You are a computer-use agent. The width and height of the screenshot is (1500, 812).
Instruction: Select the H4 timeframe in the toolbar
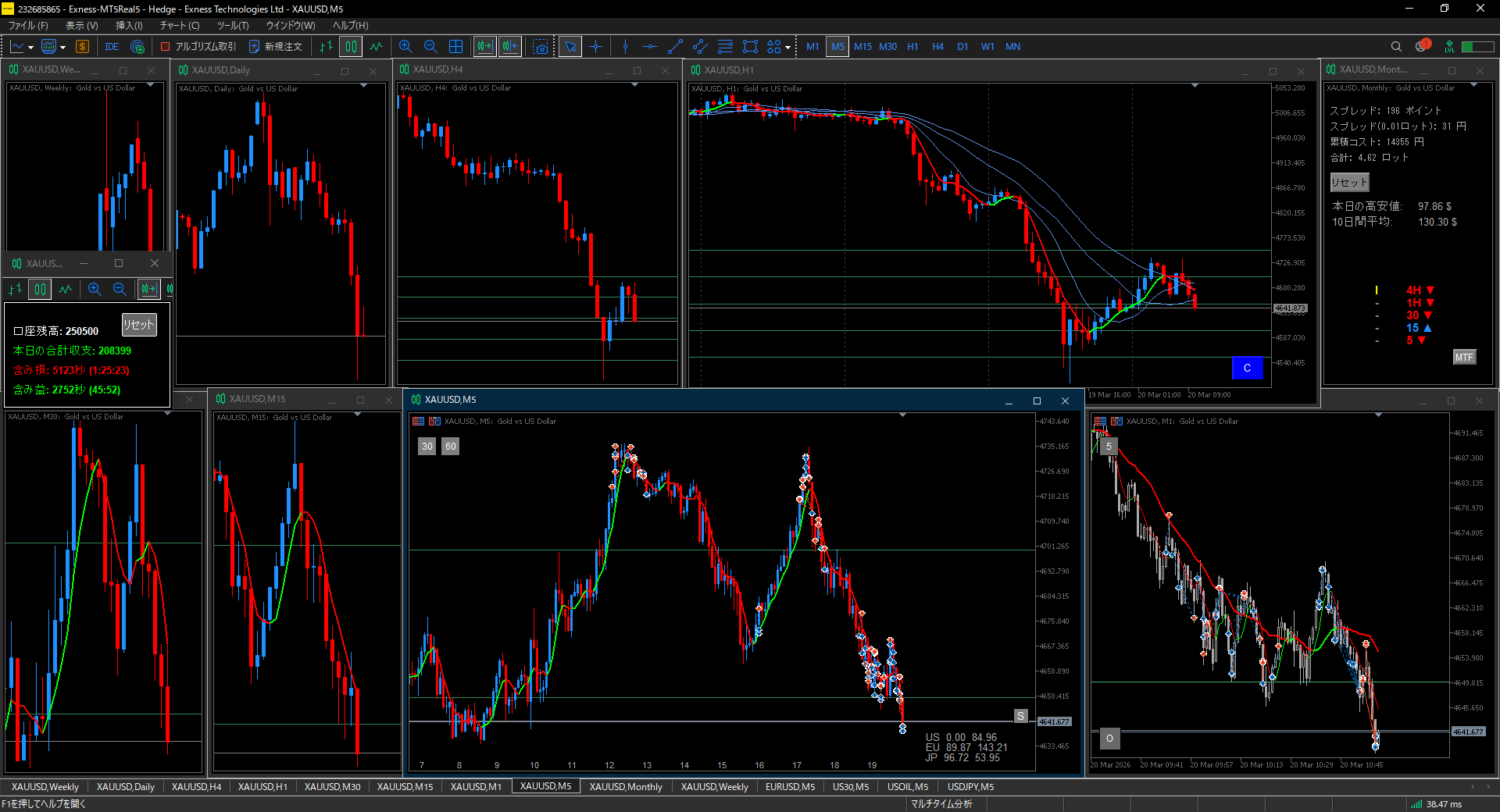pos(937,47)
